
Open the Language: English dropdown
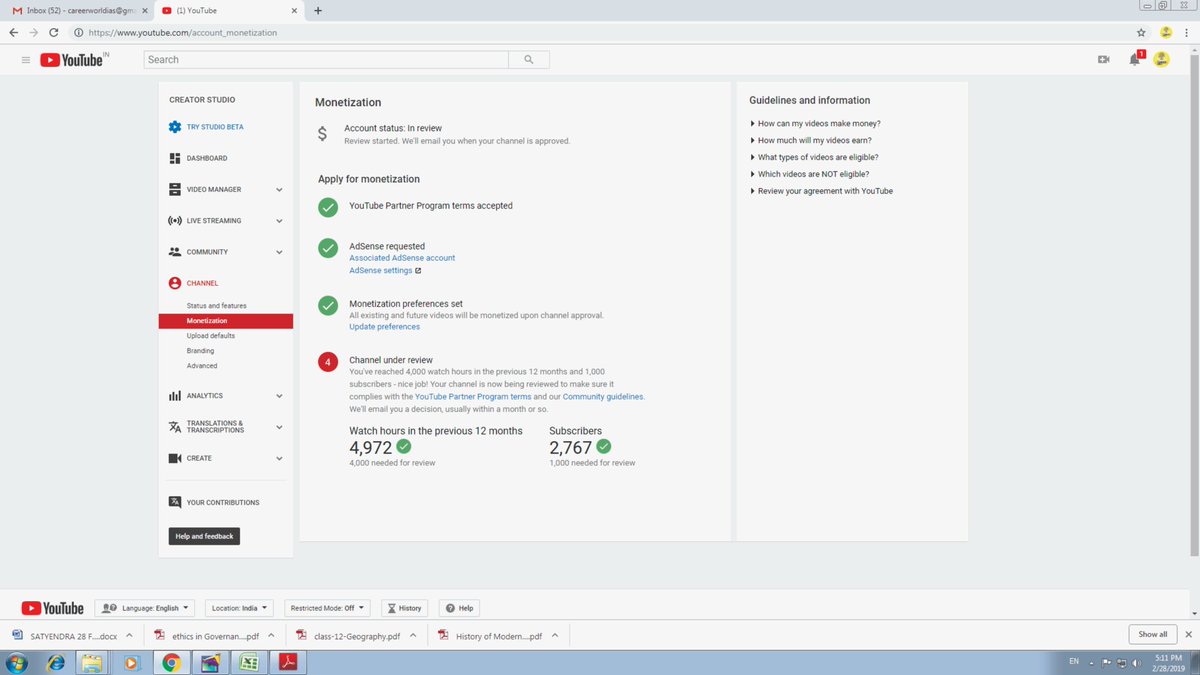click(146, 608)
